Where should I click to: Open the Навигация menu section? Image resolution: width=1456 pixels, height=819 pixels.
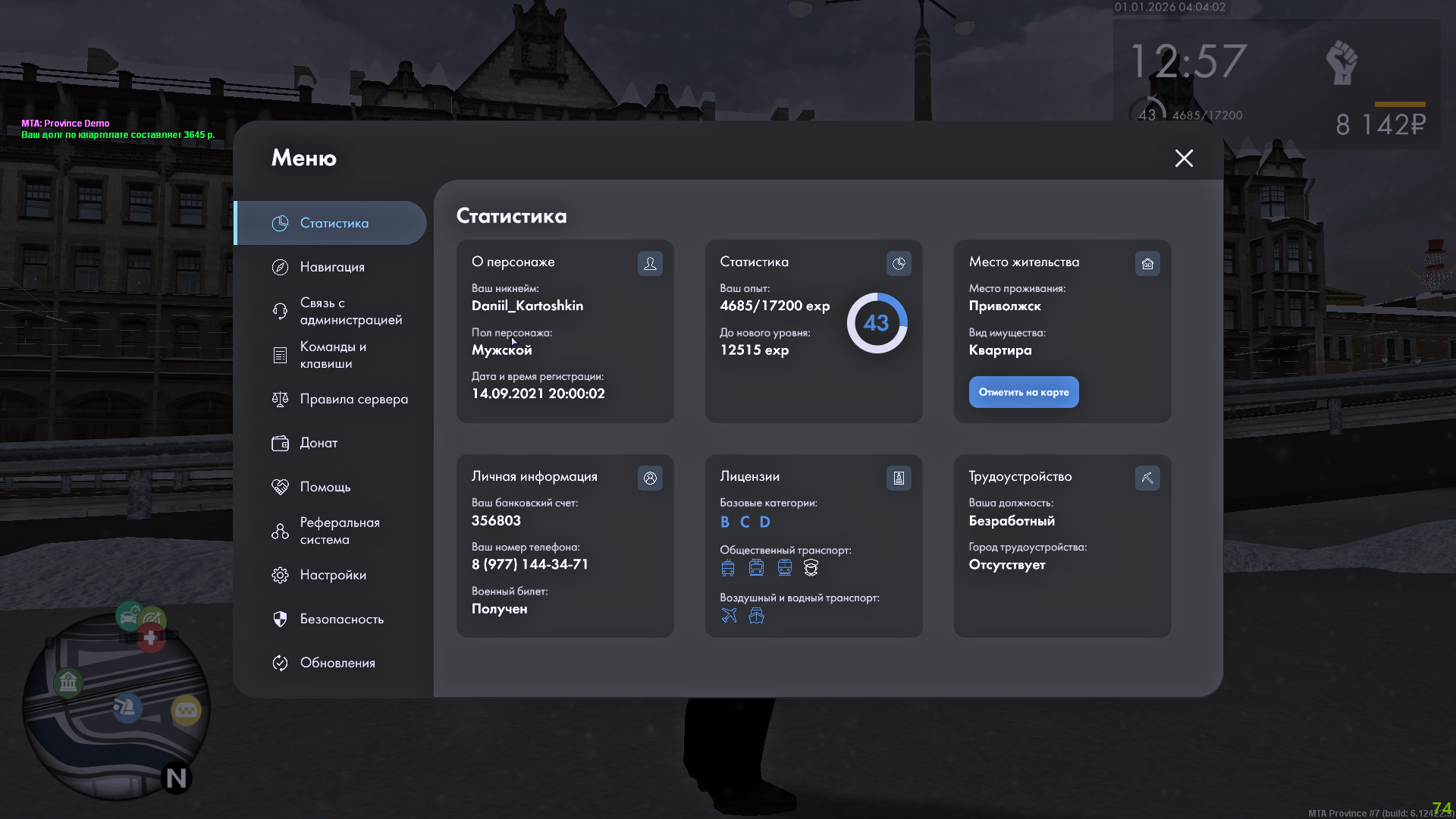click(x=332, y=267)
